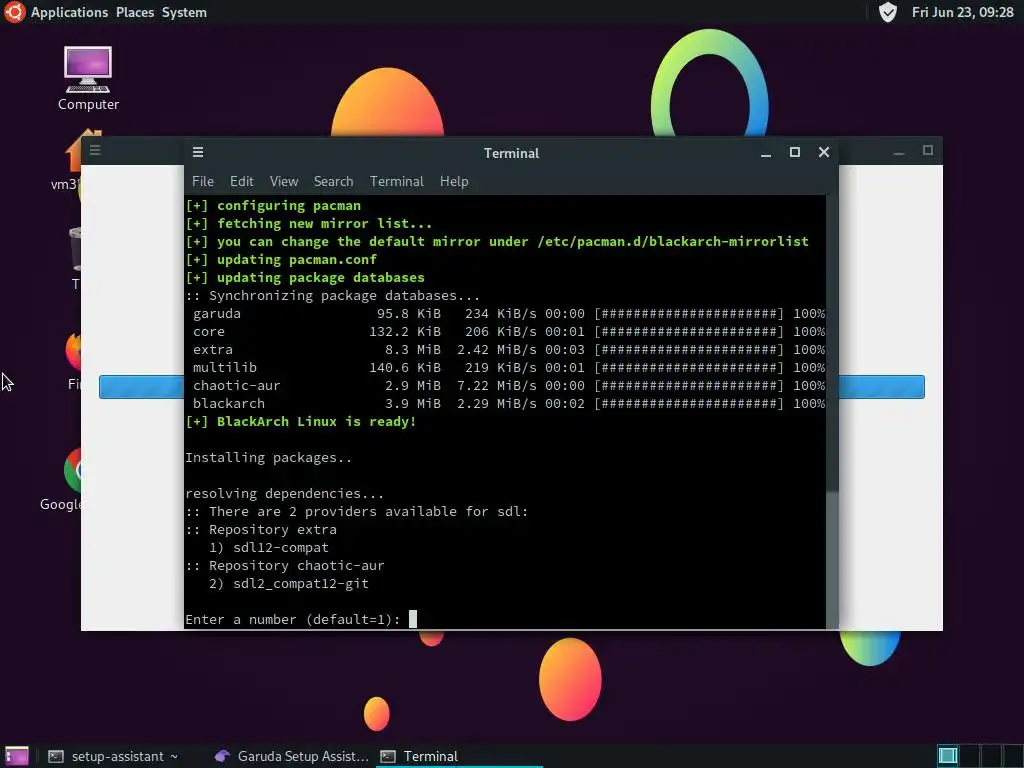The width and height of the screenshot is (1024, 768).
Task: Focus the 'Enter a number' prompt line
Action: tap(300, 619)
